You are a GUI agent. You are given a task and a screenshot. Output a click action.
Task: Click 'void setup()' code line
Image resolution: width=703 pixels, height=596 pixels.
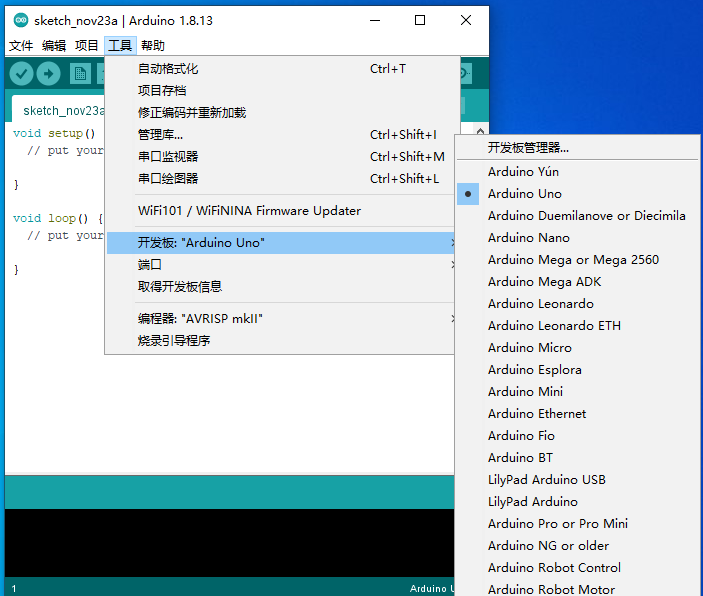point(54,133)
